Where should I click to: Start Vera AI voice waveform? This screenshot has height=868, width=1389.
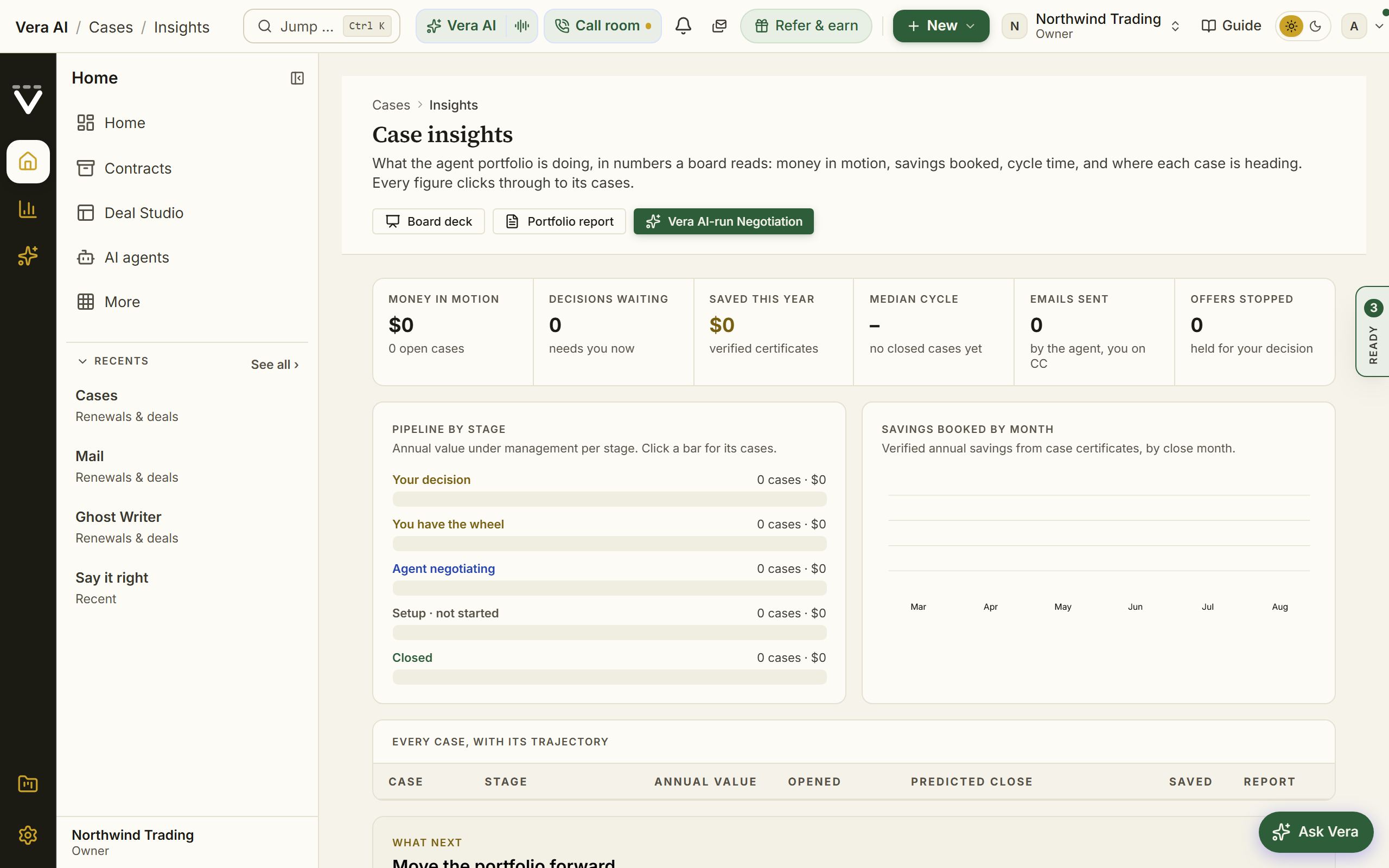click(x=522, y=26)
